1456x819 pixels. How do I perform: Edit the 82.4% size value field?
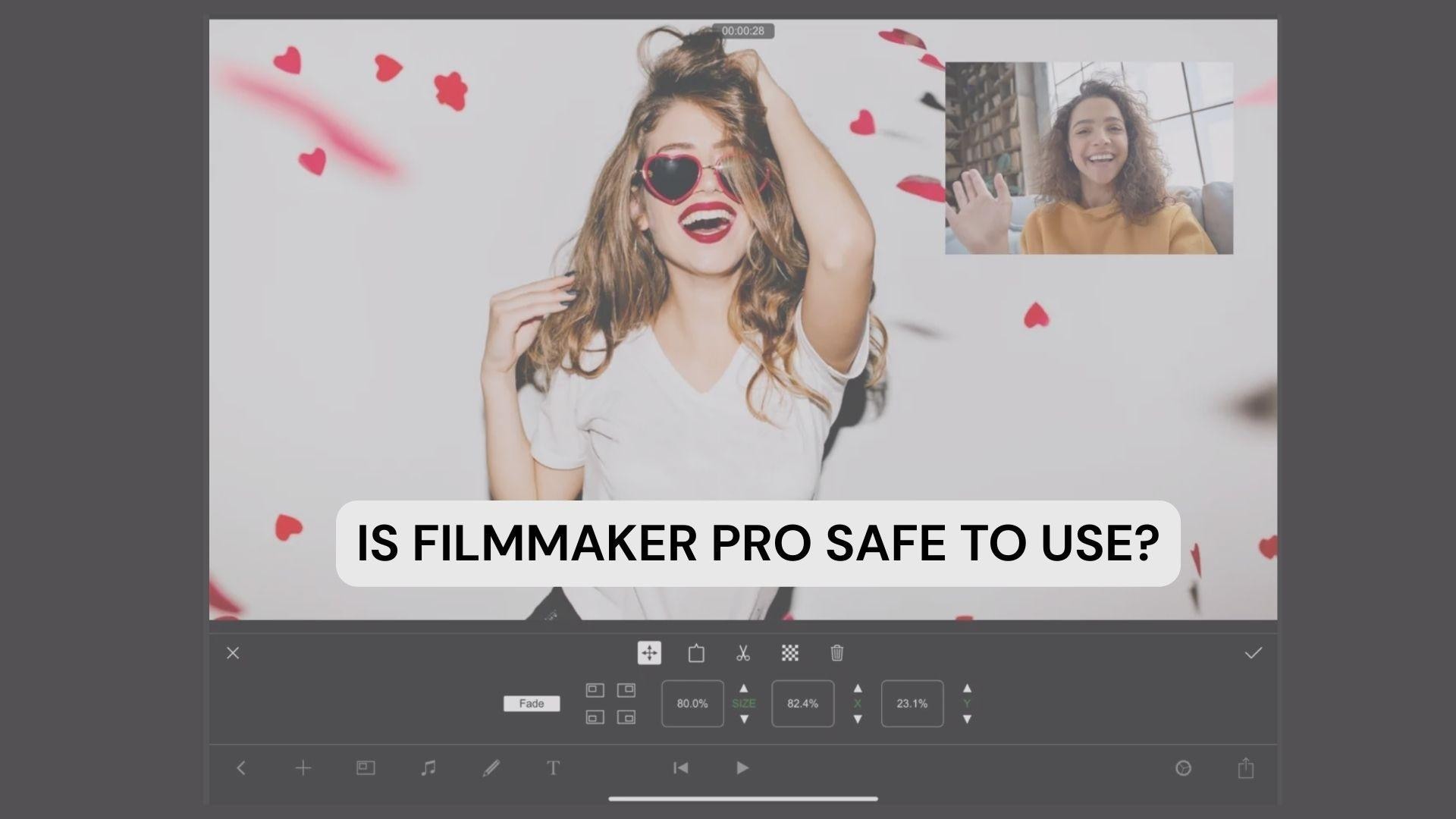coord(802,704)
